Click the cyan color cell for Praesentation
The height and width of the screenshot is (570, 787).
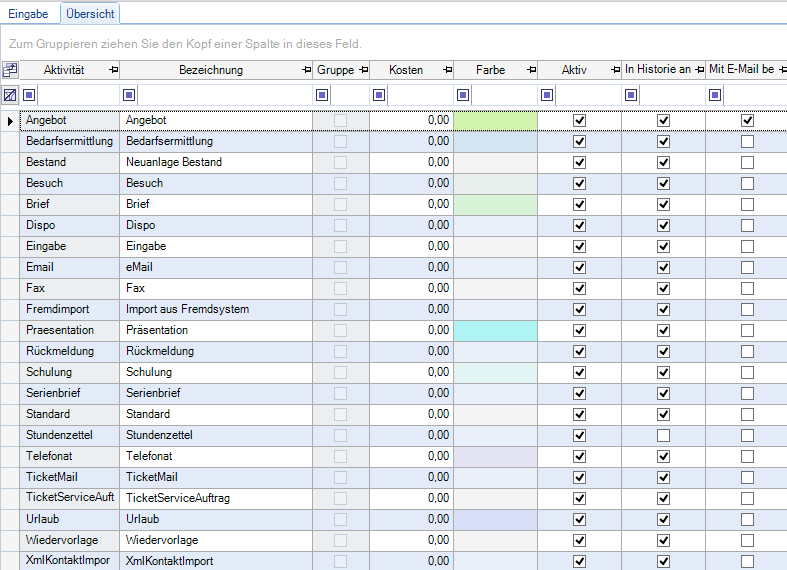tap(495, 330)
